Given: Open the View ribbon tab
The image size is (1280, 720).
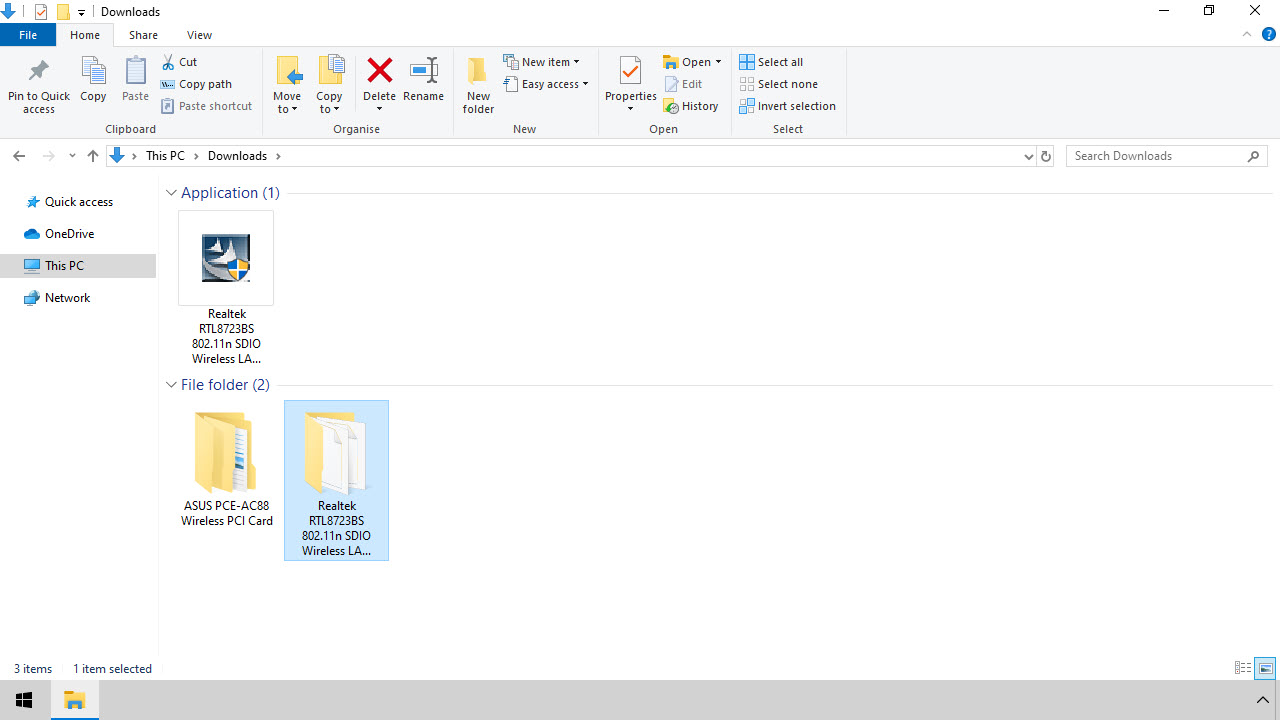Looking at the screenshot, I should coord(199,35).
